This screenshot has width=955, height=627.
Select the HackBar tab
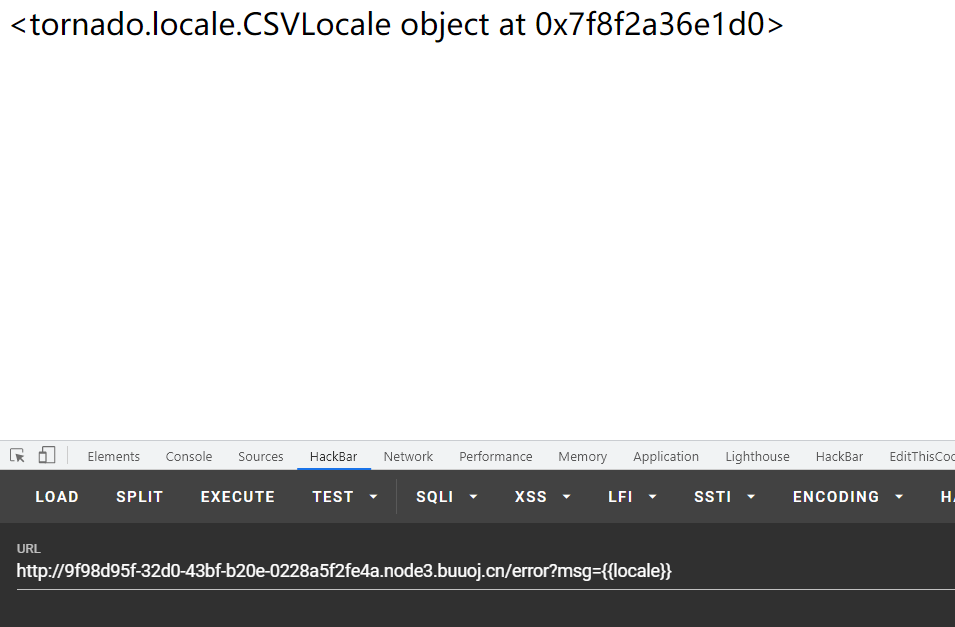click(333, 456)
